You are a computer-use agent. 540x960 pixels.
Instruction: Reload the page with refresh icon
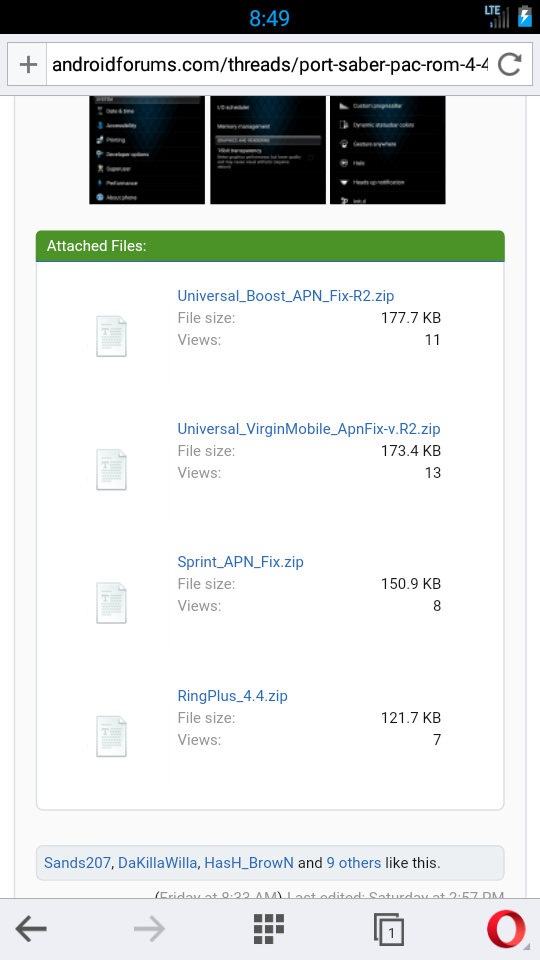coord(509,64)
